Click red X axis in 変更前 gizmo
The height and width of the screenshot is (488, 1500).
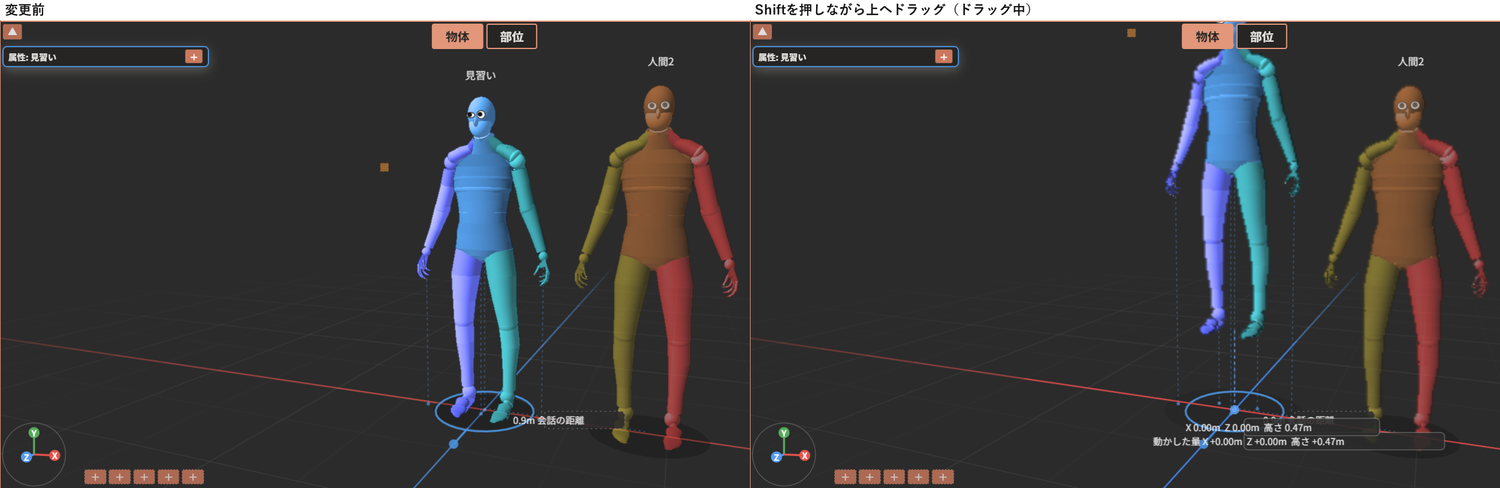tap(55, 455)
